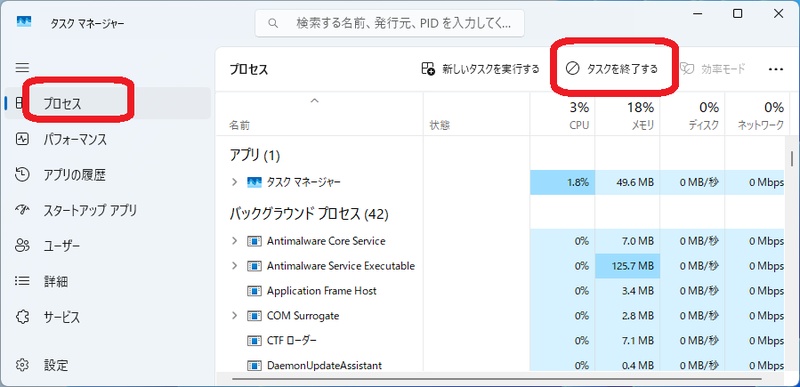Select the バックグラウンド プロセス (42) group heading
Screen dimensions: 800x387
click(309, 214)
